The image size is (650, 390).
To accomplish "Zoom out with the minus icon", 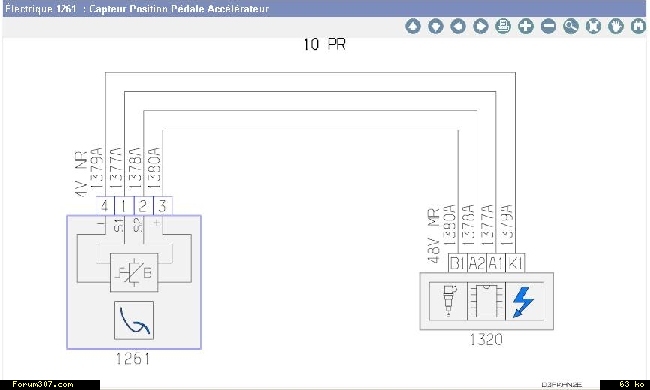I will pos(548,27).
